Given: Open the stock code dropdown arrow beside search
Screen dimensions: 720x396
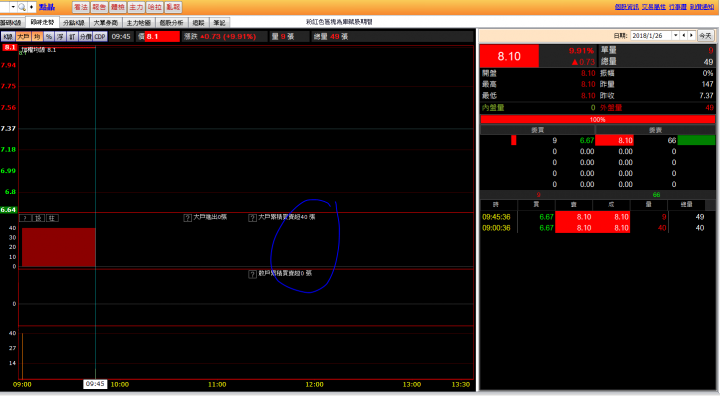Looking at the screenshot, I should [13, 7].
